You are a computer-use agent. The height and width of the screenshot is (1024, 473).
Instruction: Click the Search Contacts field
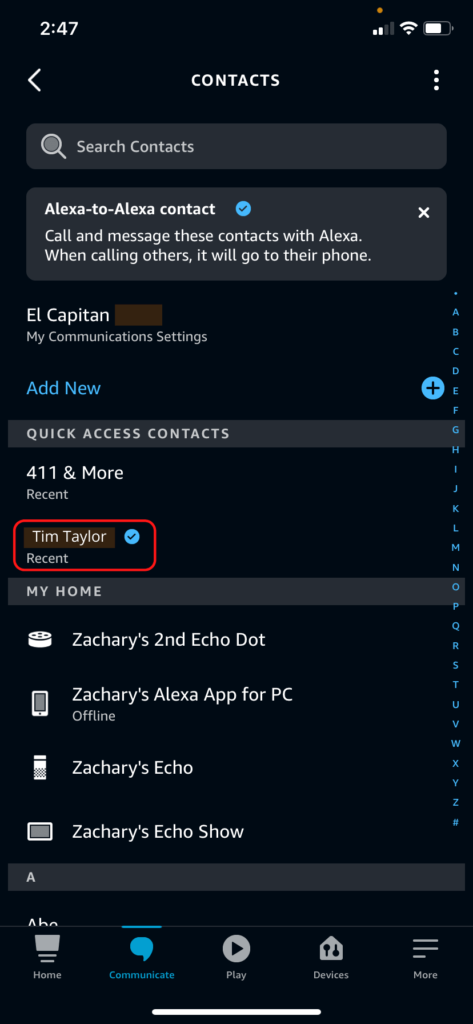pyautogui.click(x=236, y=146)
